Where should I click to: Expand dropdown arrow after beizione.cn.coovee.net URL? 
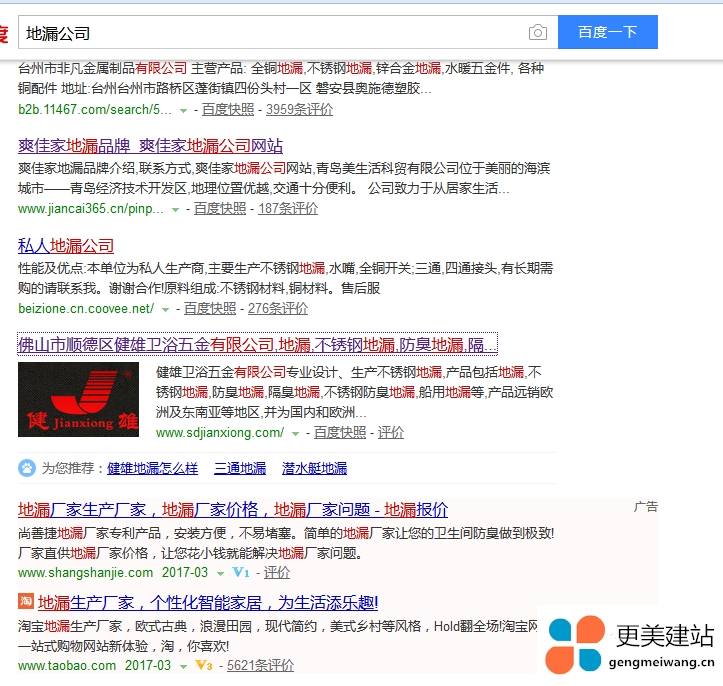click(x=165, y=310)
